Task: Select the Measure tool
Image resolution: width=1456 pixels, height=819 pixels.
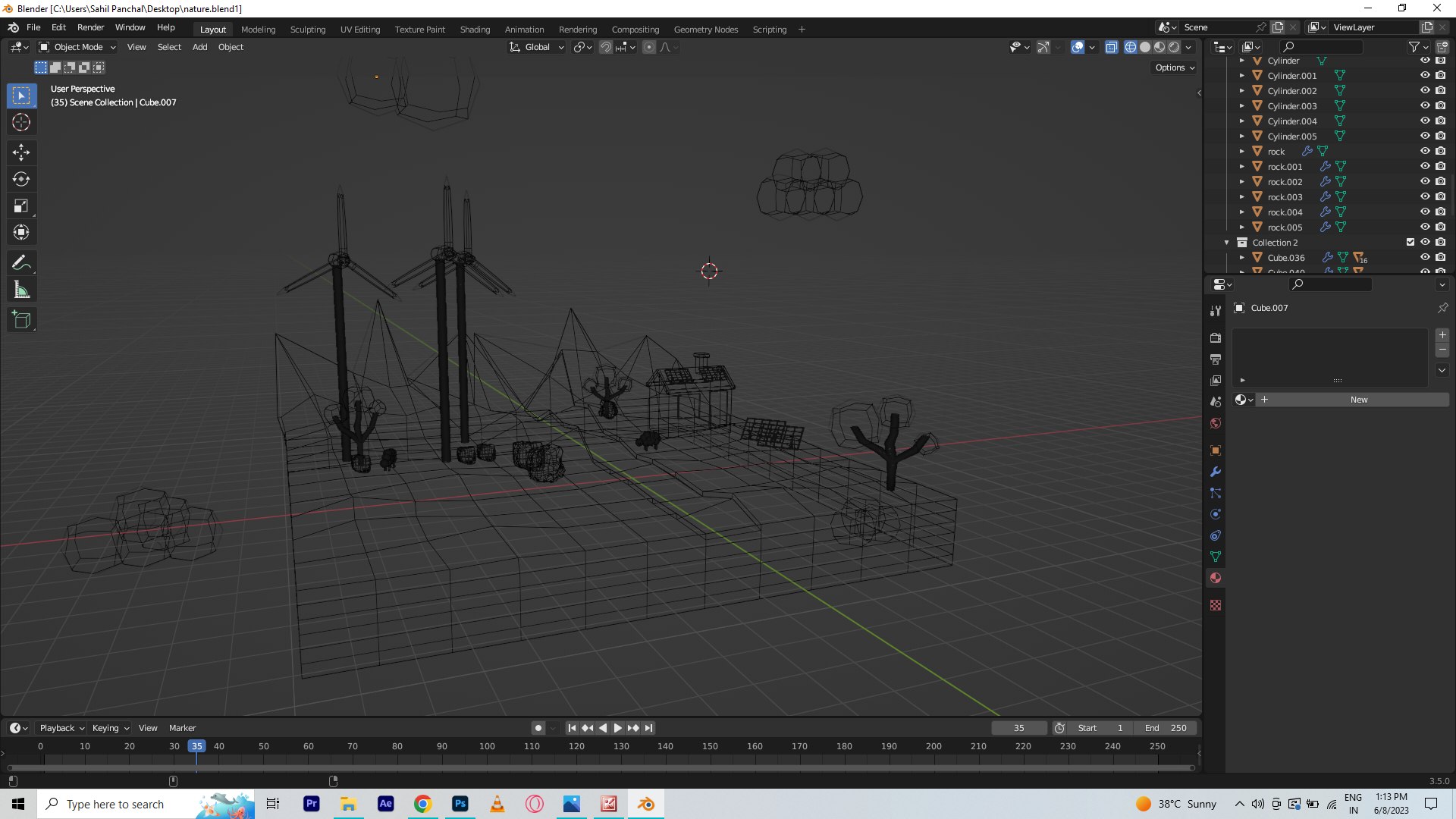Action: click(x=21, y=290)
